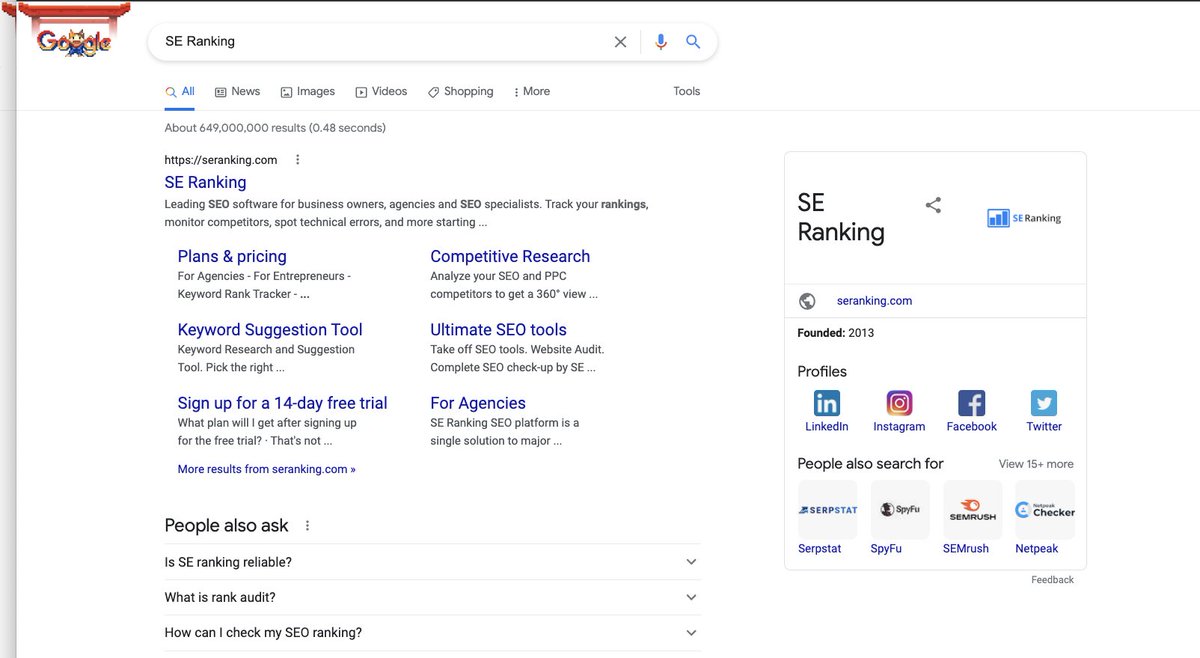1200x658 pixels.
Task: Select the Netpeak Checker logo thumbnail
Action: (1045, 510)
